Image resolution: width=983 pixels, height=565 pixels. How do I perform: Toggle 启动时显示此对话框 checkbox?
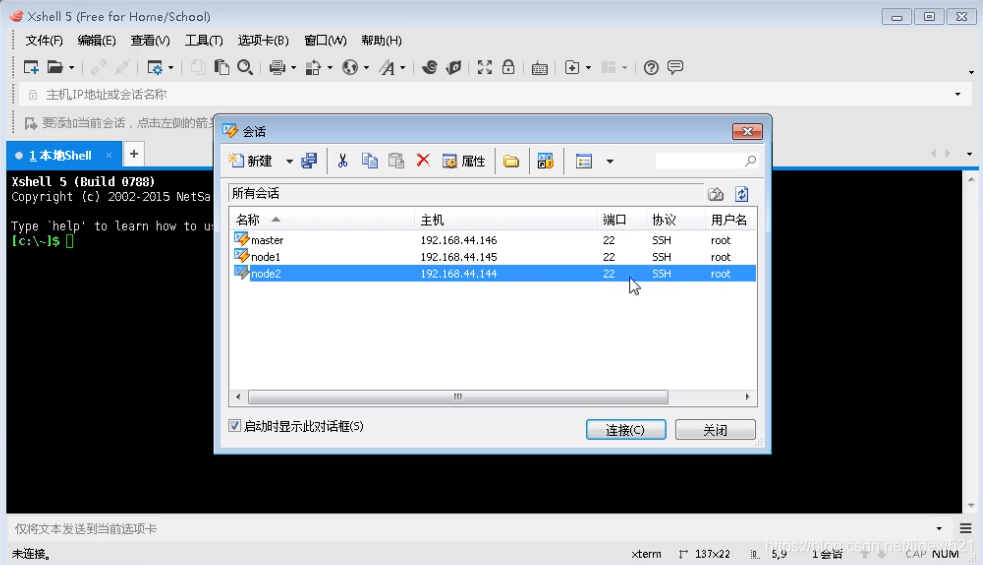pyautogui.click(x=234, y=426)
